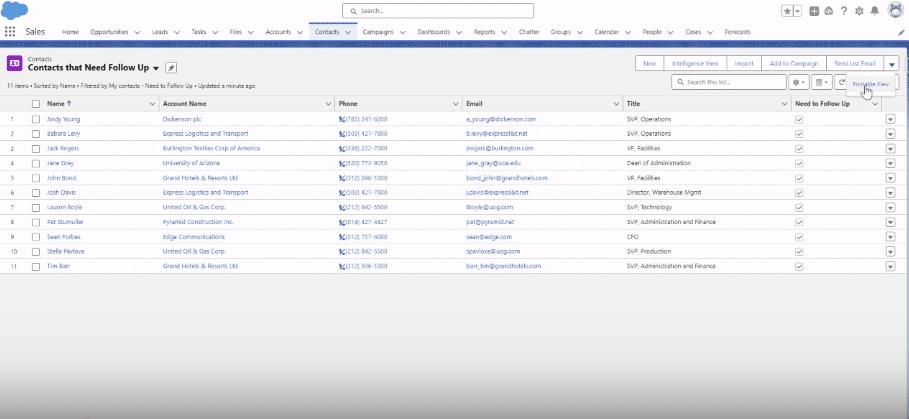
Task: Open the Help question mark icon
Action: coord(844,11)
